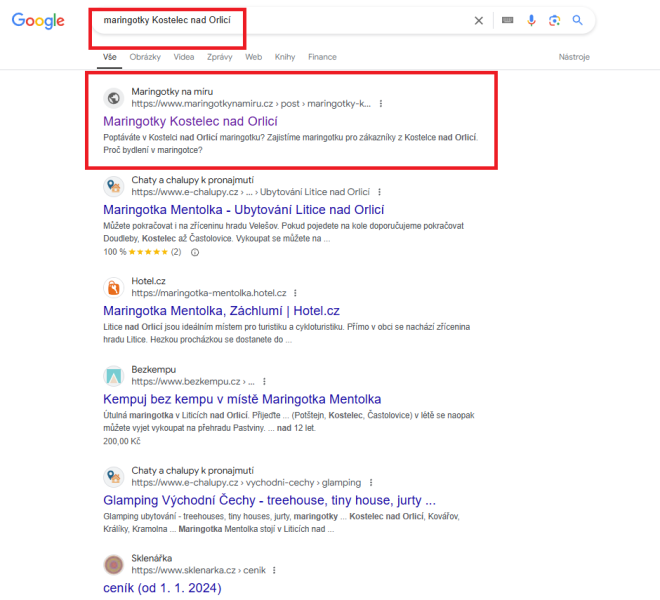Click the sklenarka.cz › cenik URL
This screenshot has width=660, height=600.
tap(199, 570)
